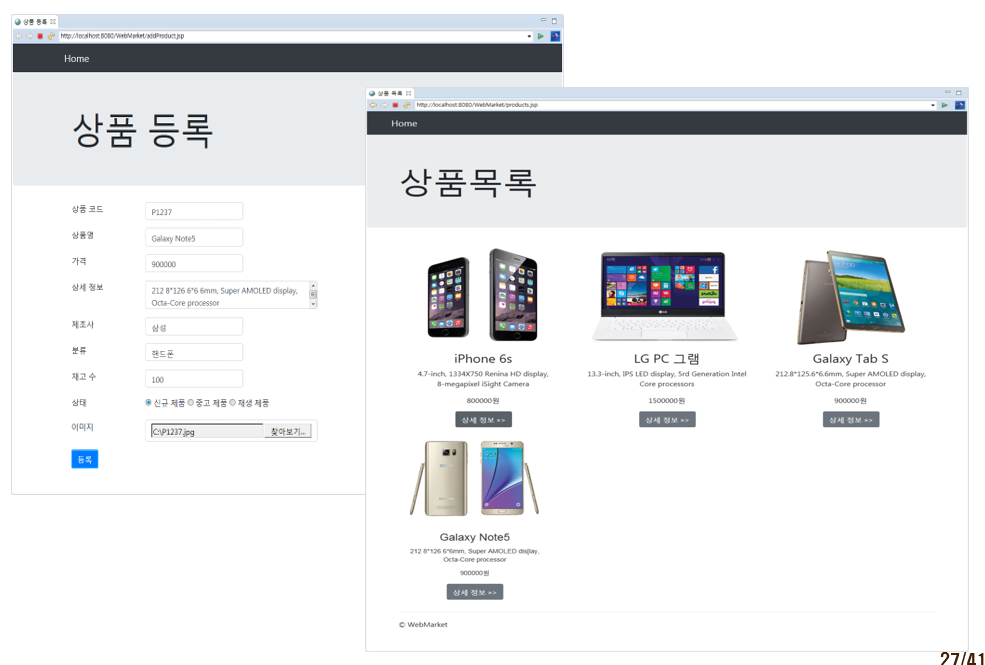985x665 pixels.
Task: Click the Galaxy Tab S tablet image
Action: 851,297
